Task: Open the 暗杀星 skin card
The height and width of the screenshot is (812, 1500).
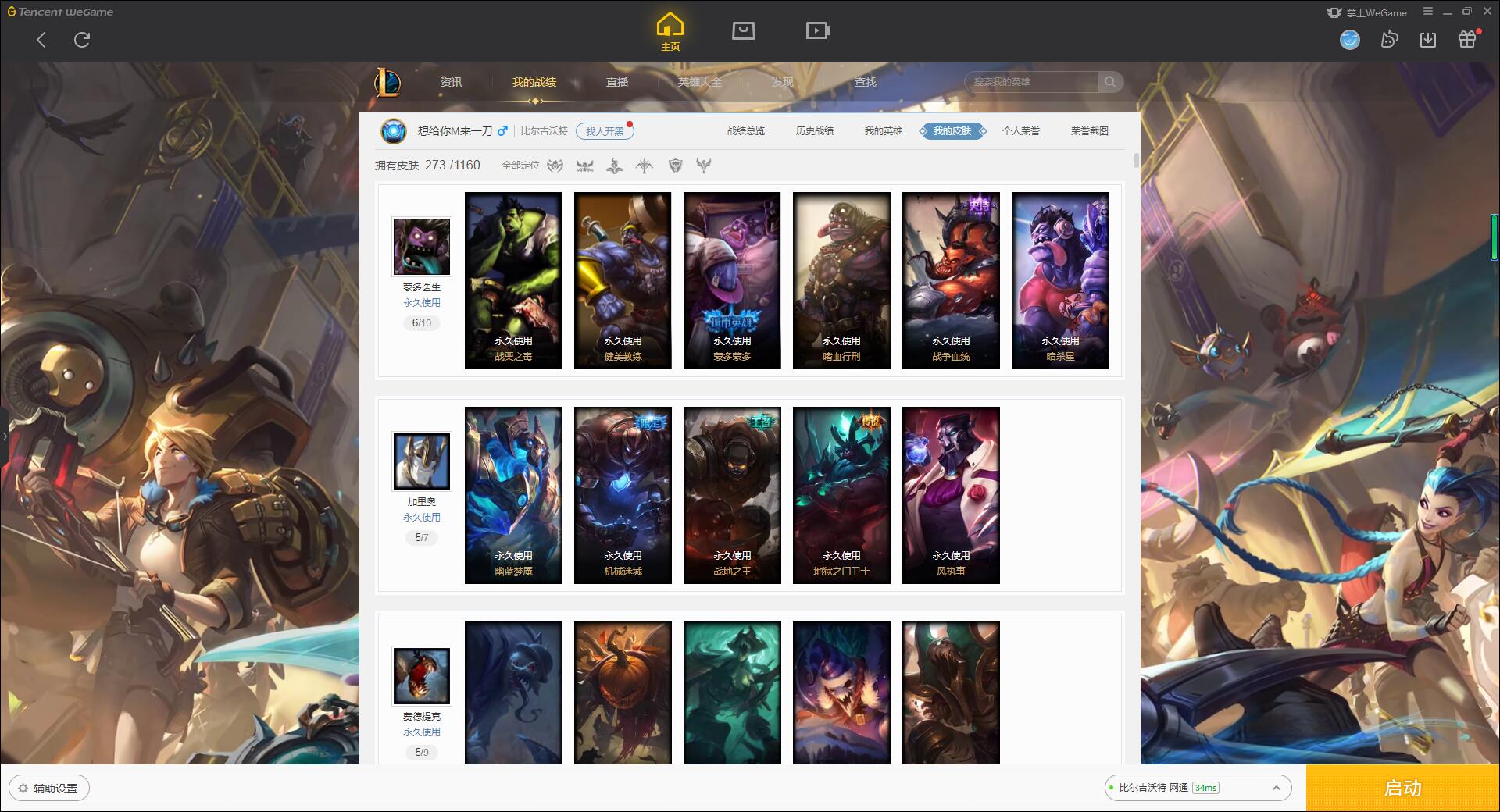Action: [x=1060, y=280]
